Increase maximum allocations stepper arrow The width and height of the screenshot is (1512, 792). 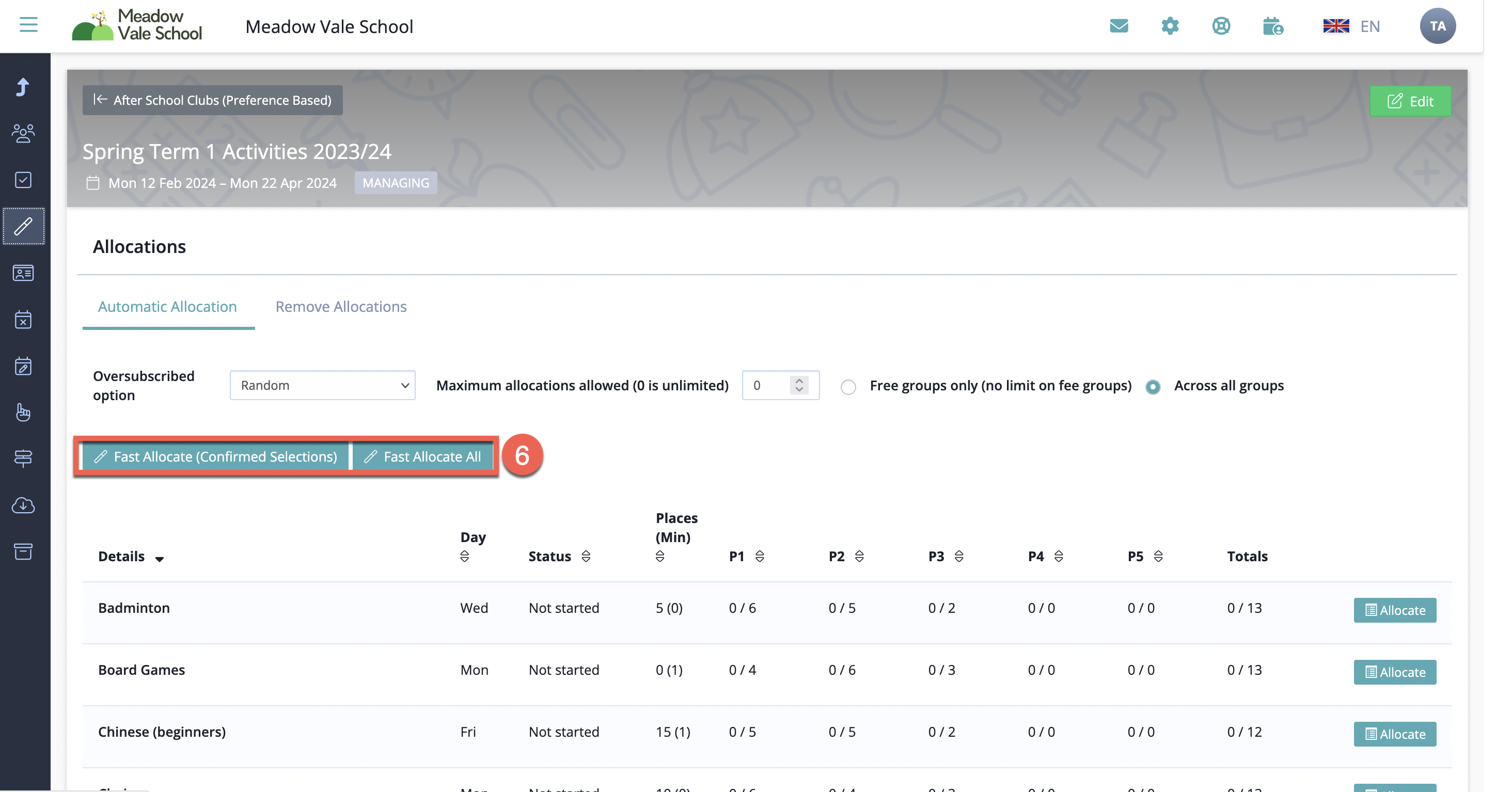tap(799, 380)
